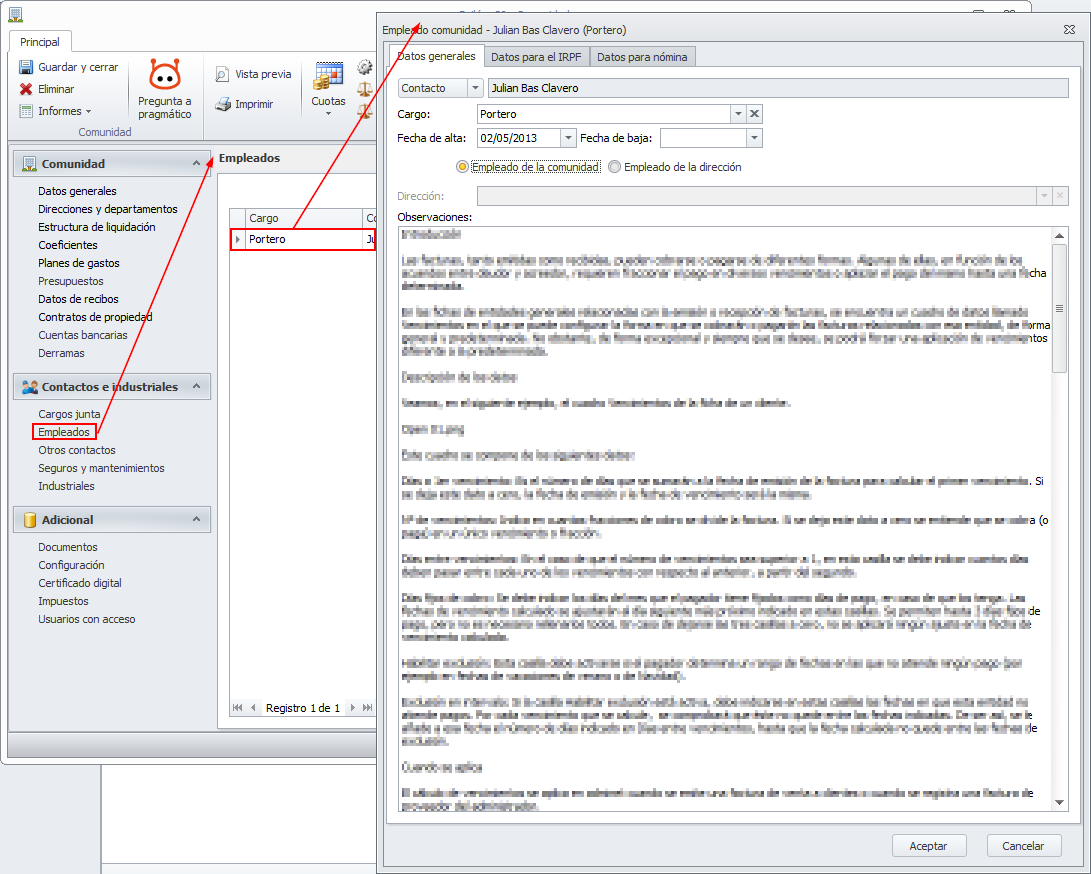Open the Informes report icon
This screenshot has width=1091, height=874.
[x=26, y=111]
